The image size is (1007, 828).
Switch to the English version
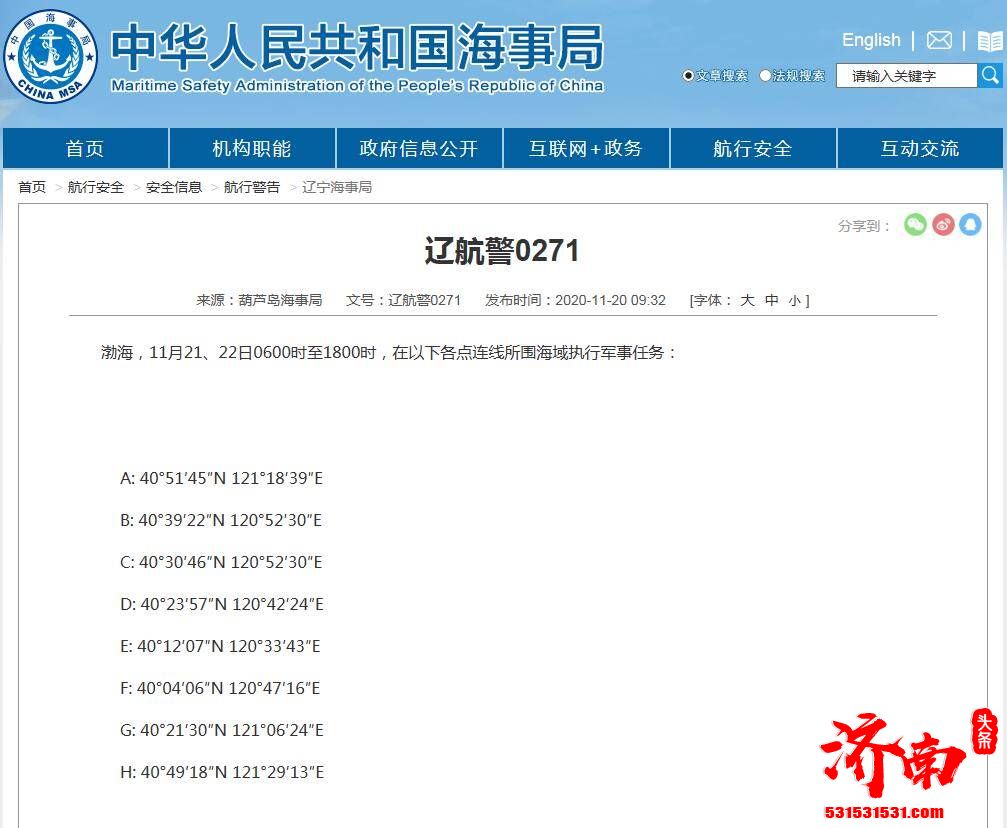tap(870, 40)
